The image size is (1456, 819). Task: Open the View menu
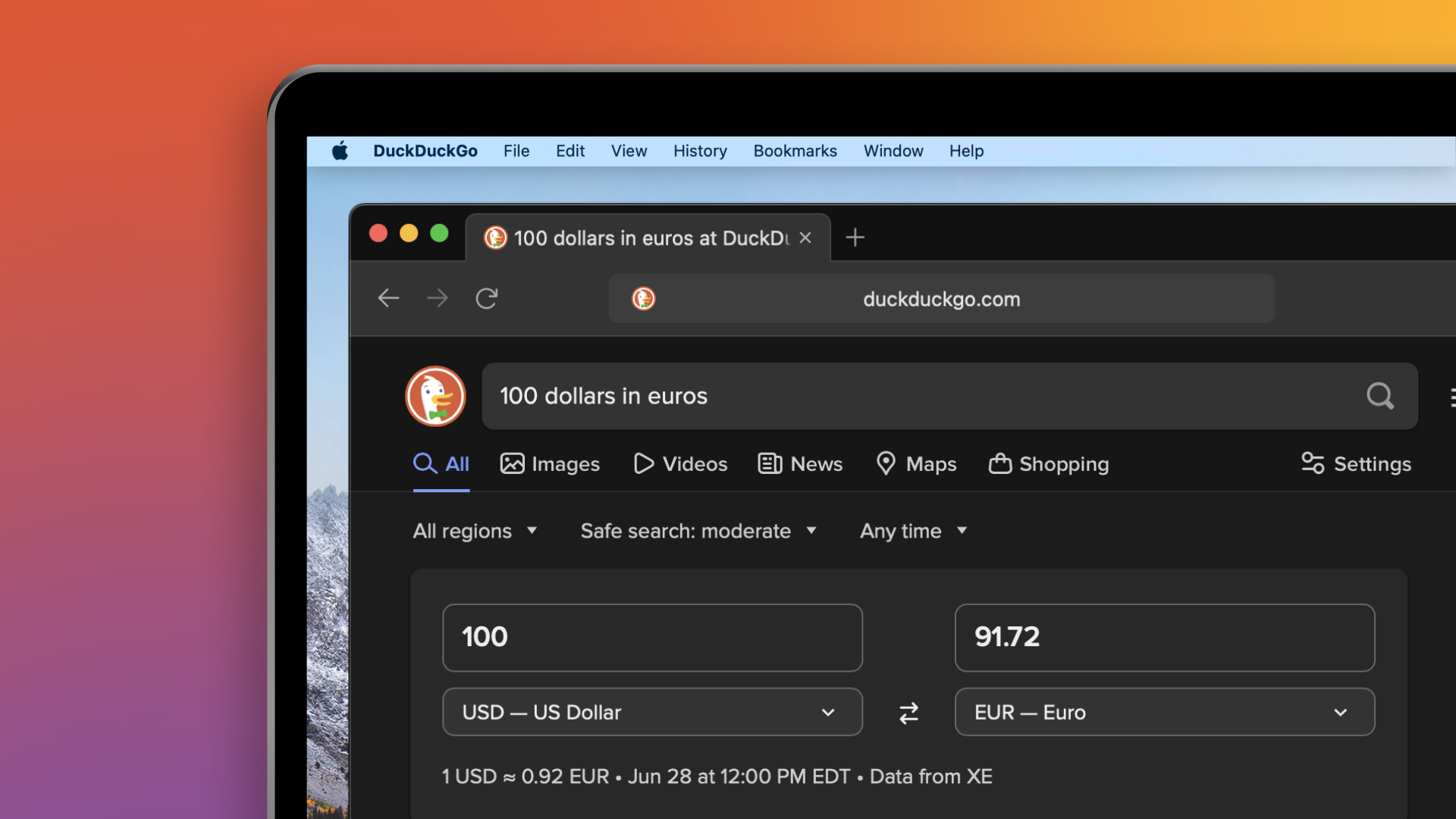(x=629, y=151)
